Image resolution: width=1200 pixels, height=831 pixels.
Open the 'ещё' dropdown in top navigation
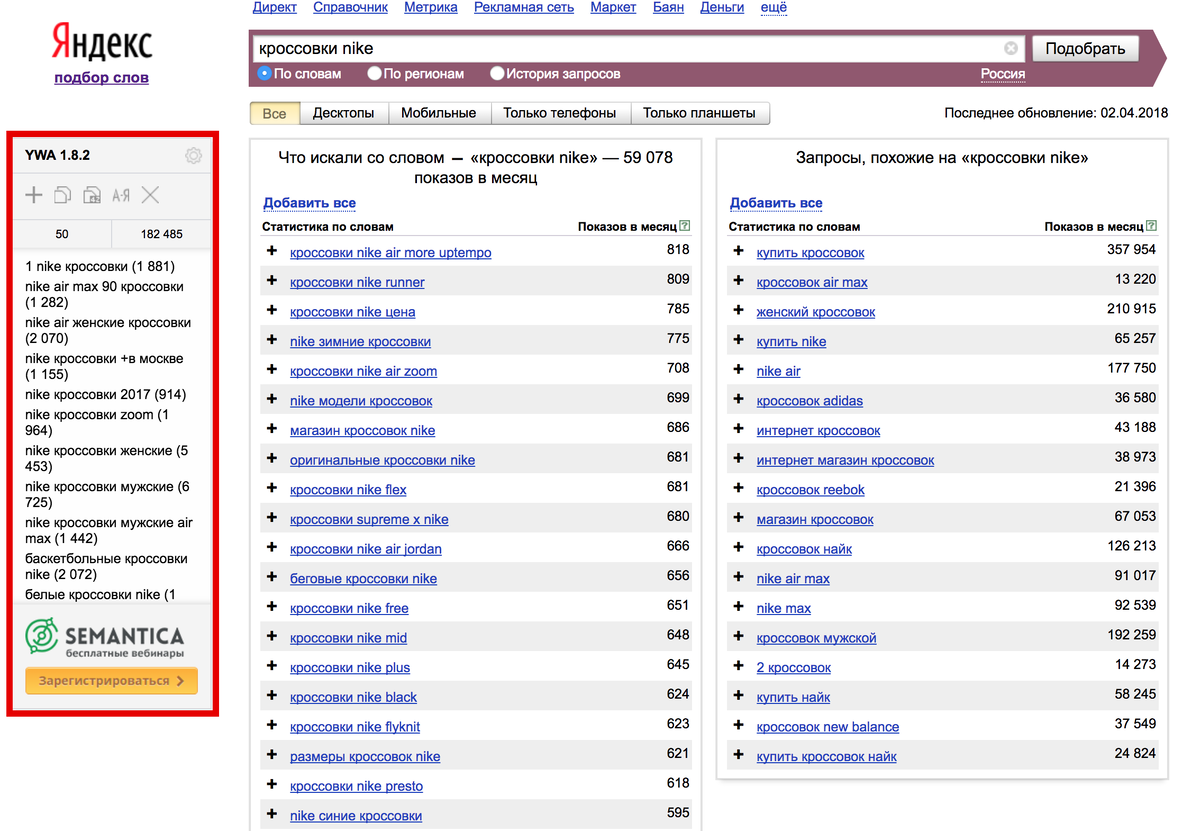[x=774, y=7]
